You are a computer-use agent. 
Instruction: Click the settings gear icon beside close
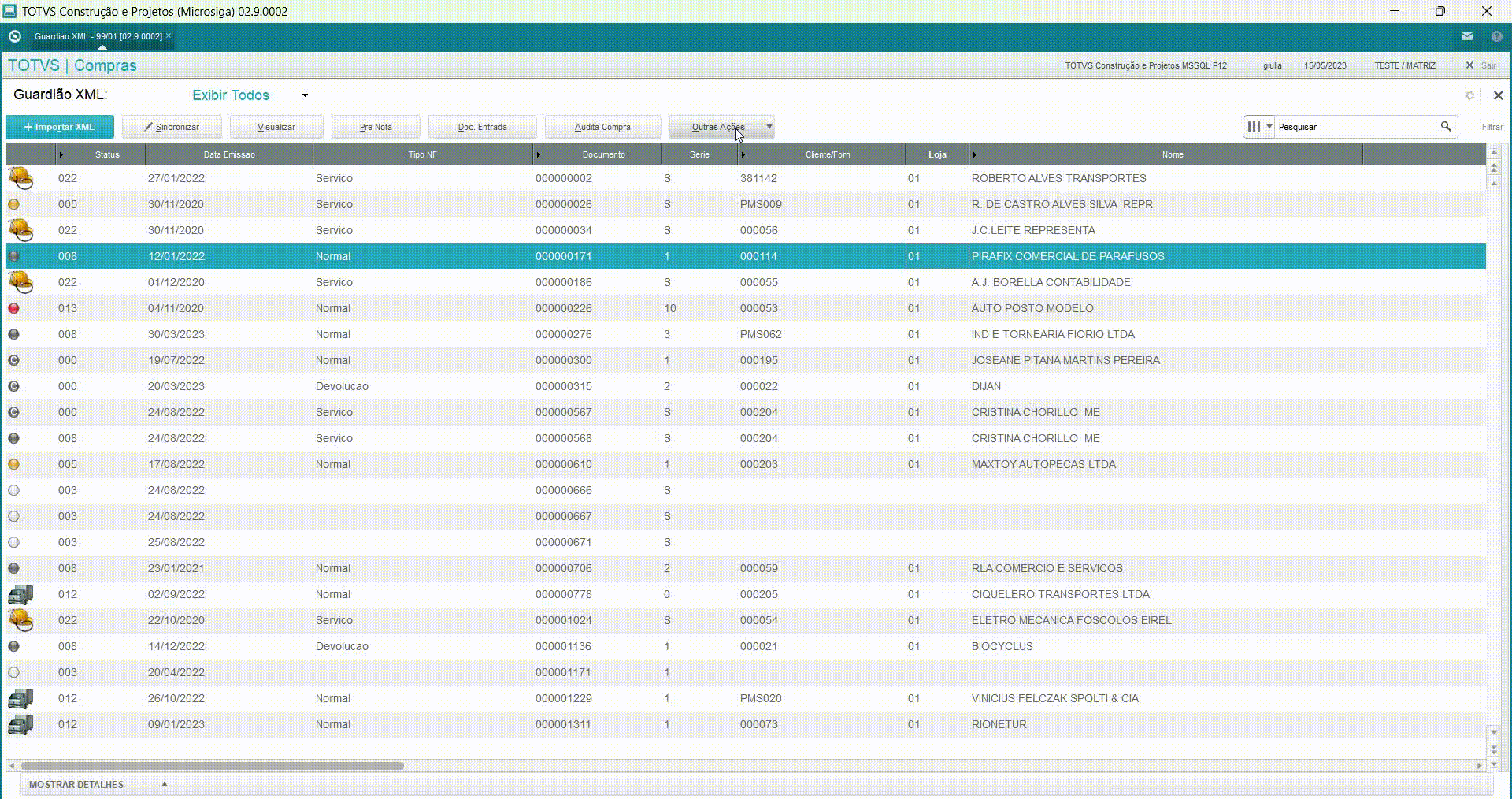click(1469, 95)
